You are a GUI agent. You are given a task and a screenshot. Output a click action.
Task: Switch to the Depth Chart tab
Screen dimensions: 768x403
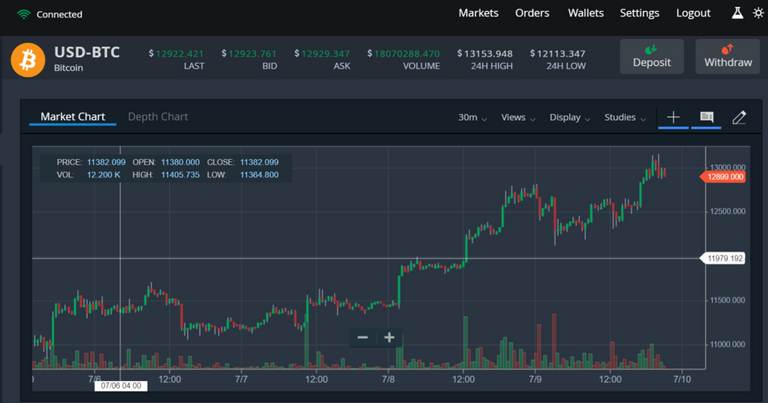[158, 117]
